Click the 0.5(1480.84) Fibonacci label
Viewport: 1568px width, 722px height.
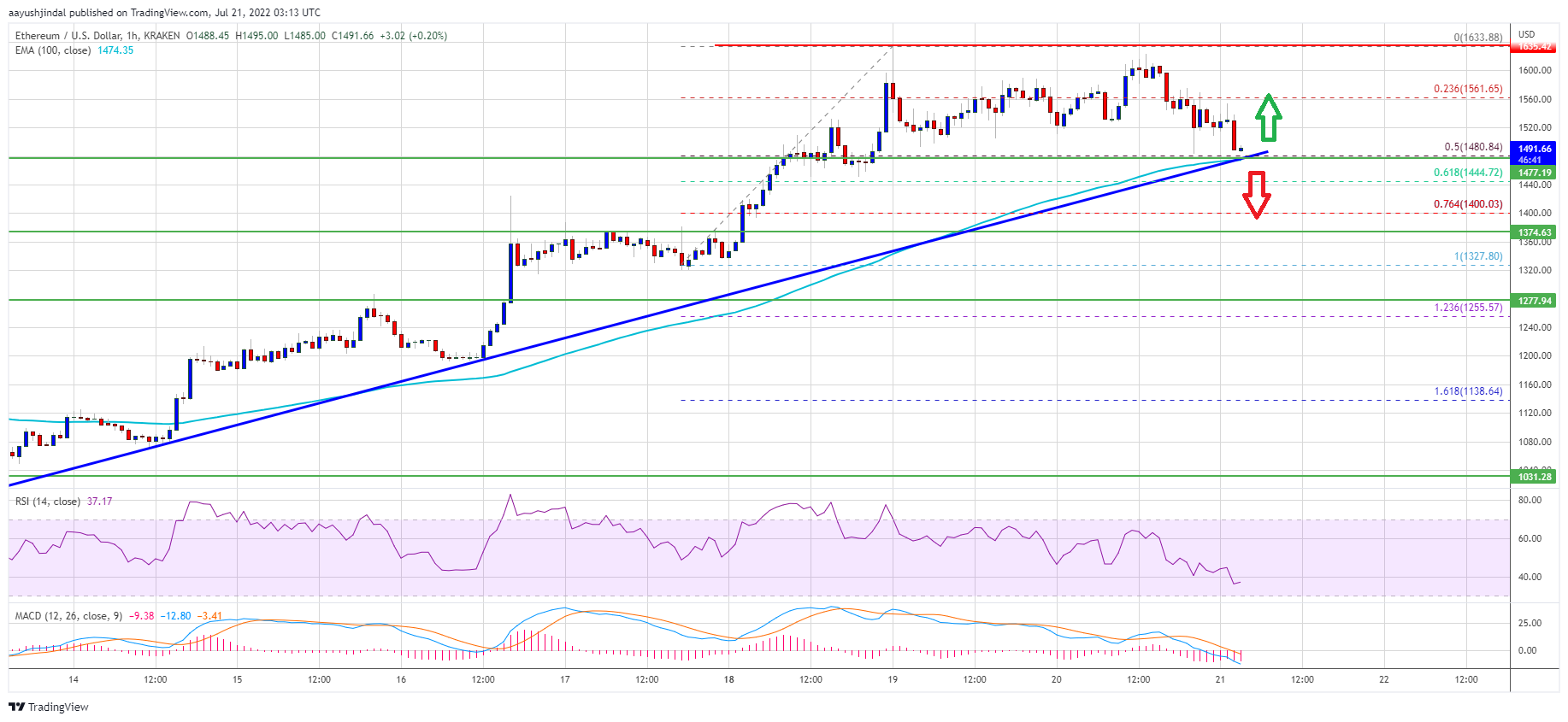click(1472, 147)
